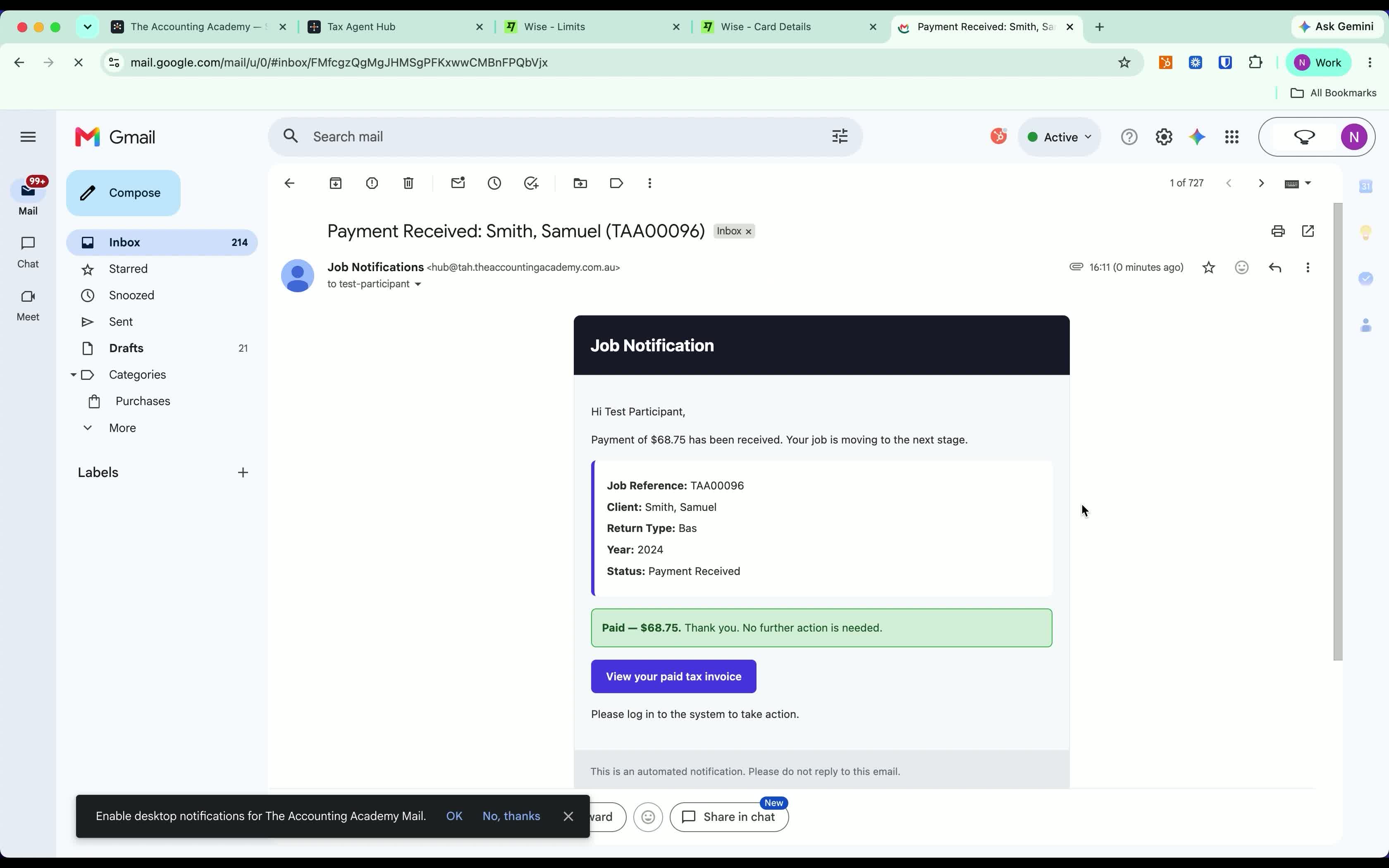Show advanced search options
The width and height of the screenshot is (1389, 868).
click(x=840, y=136)
